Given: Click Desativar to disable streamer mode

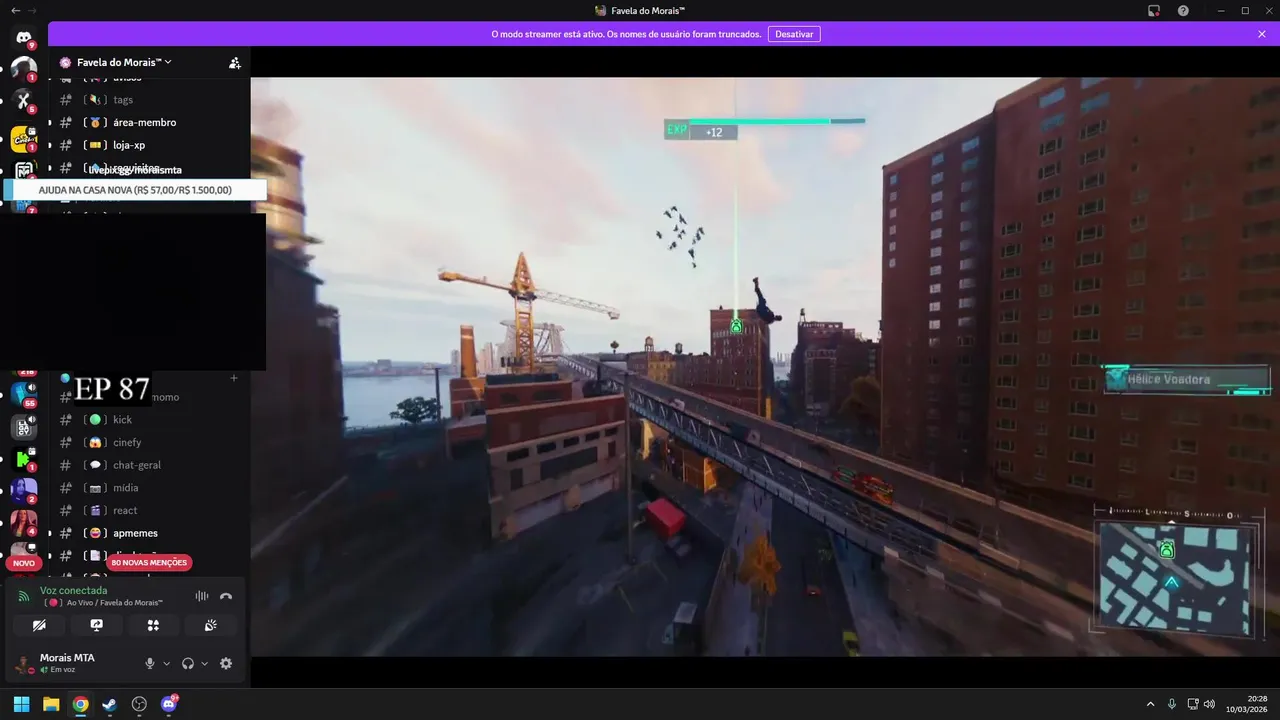Looking at the screenshot, I should click(794, 34).
